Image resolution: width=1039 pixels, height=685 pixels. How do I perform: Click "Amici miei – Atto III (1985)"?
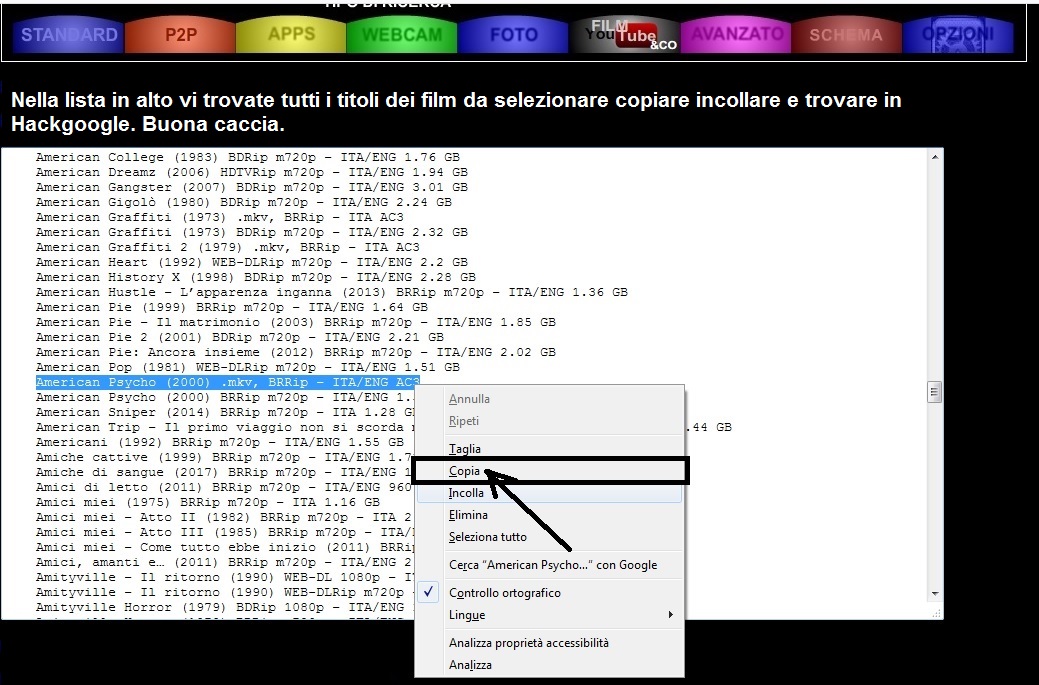225,533
